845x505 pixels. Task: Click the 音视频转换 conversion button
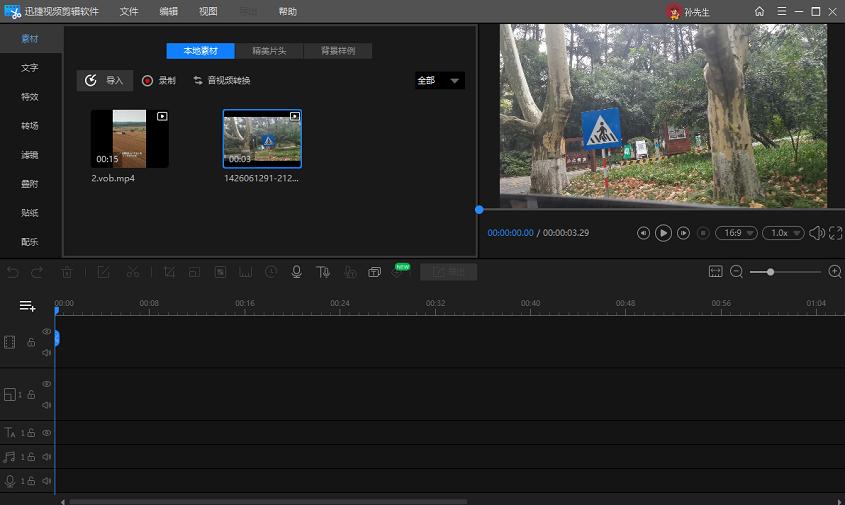[x=222, y=81]
